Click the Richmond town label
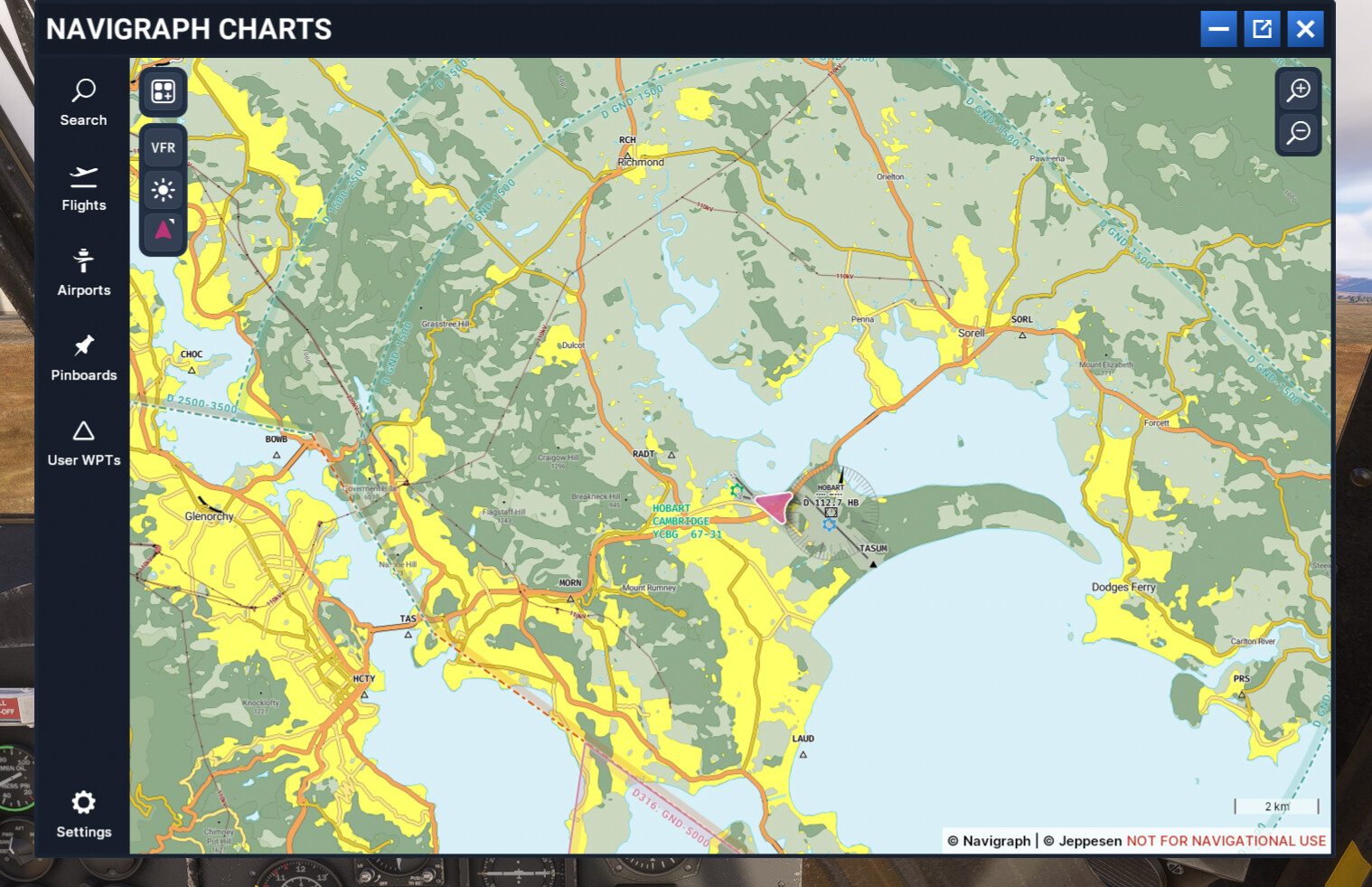1372x887 pixels. pyautogui.click(x=641, y=163)
